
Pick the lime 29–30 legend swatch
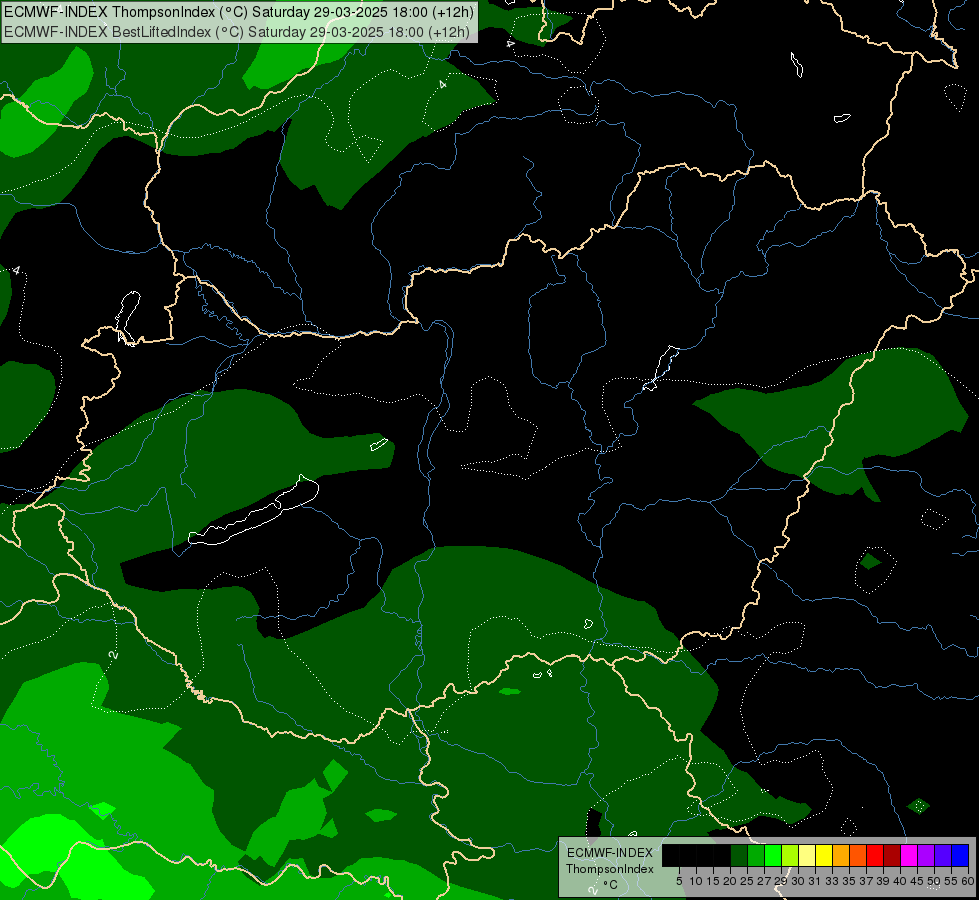(790, 855)
